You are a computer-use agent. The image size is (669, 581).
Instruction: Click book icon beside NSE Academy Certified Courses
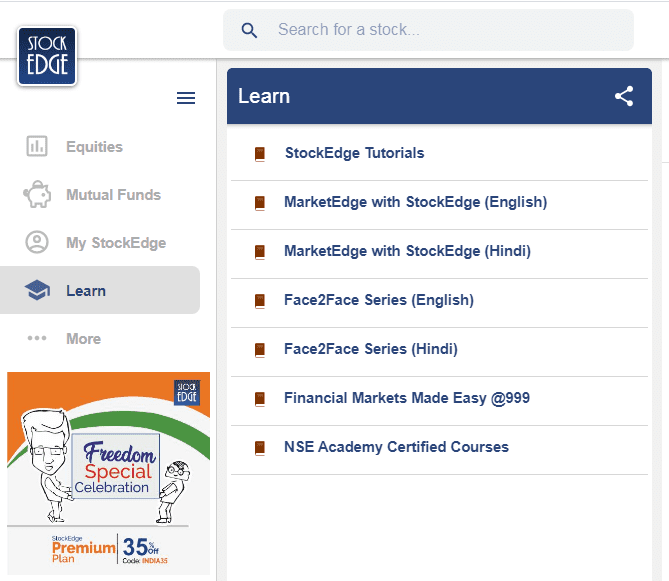[x=260, y=448]
